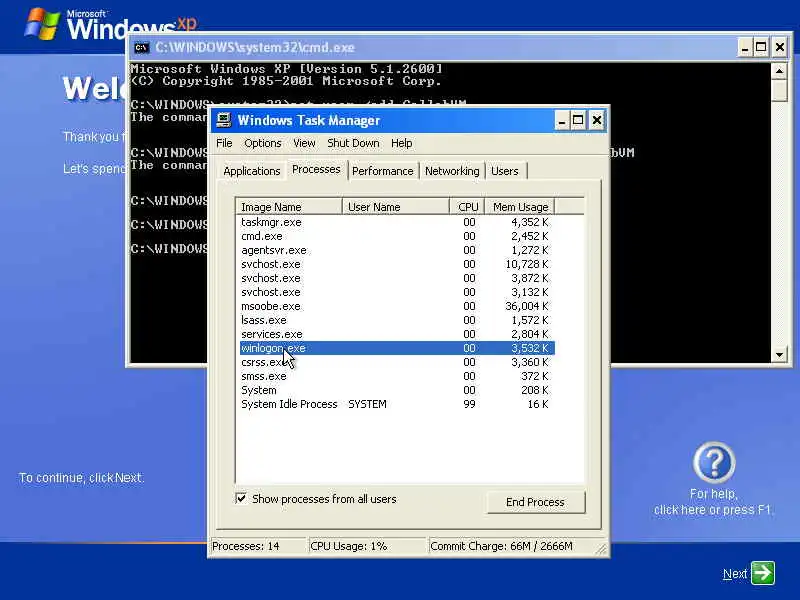Screen dimensions: 800x600
Task: Open the Users tab
Action: tap(505, 171)
